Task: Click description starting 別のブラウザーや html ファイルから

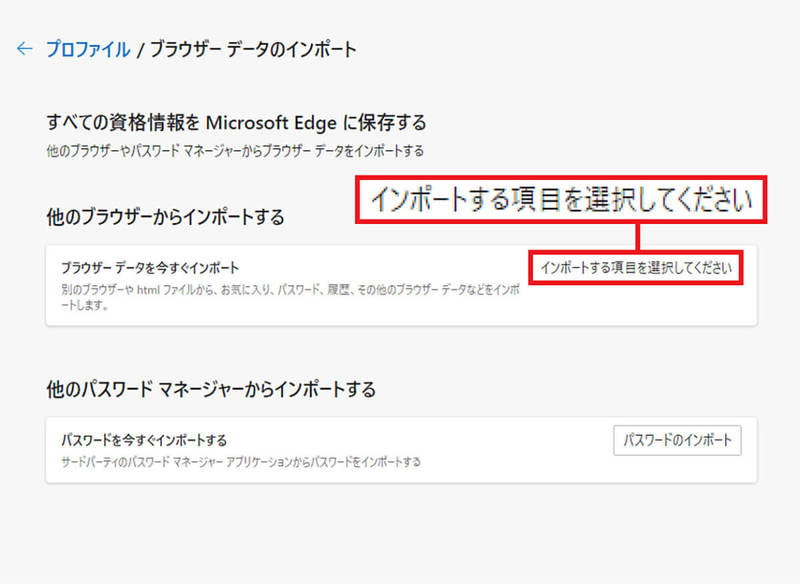Action: [x=290, y=297]
